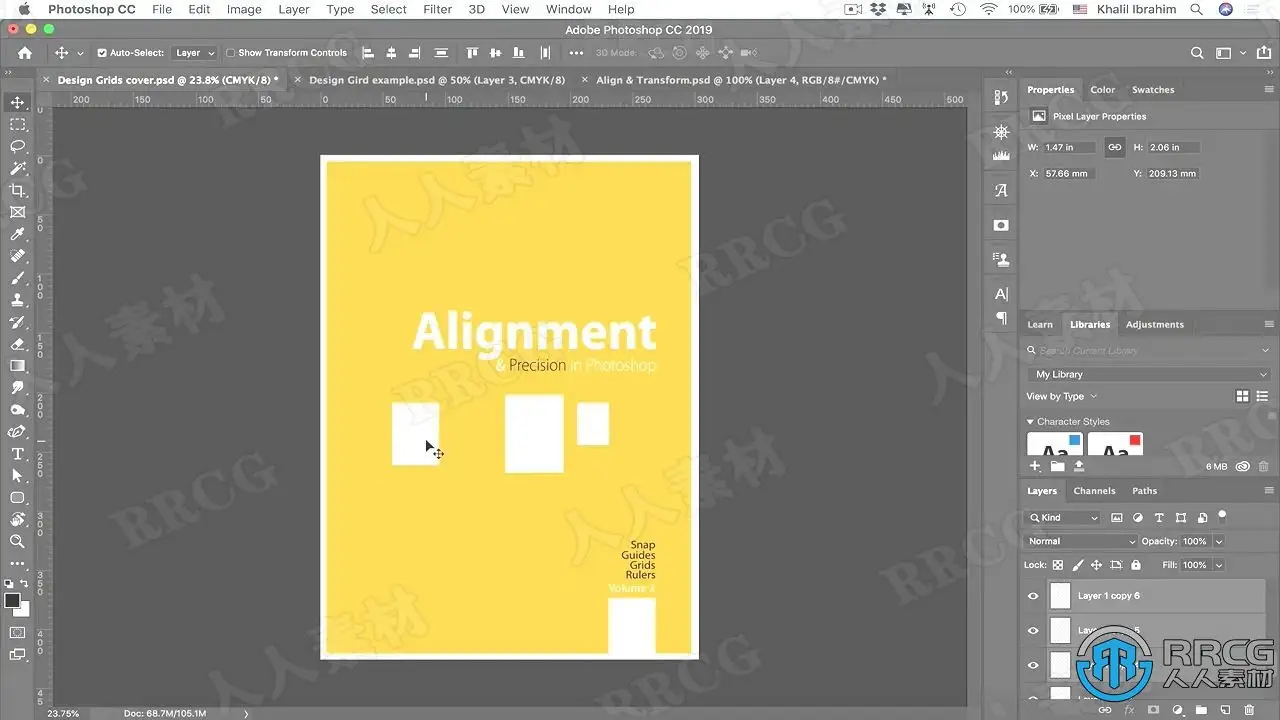The height and width of the screenshot is (720, 1280).
Task: Select the Brush tool
Action: [x=17, y=278]
